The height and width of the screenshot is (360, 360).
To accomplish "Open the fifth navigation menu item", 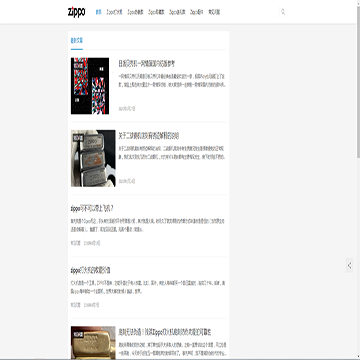I will pyautogui.click(x=177, y=12).
